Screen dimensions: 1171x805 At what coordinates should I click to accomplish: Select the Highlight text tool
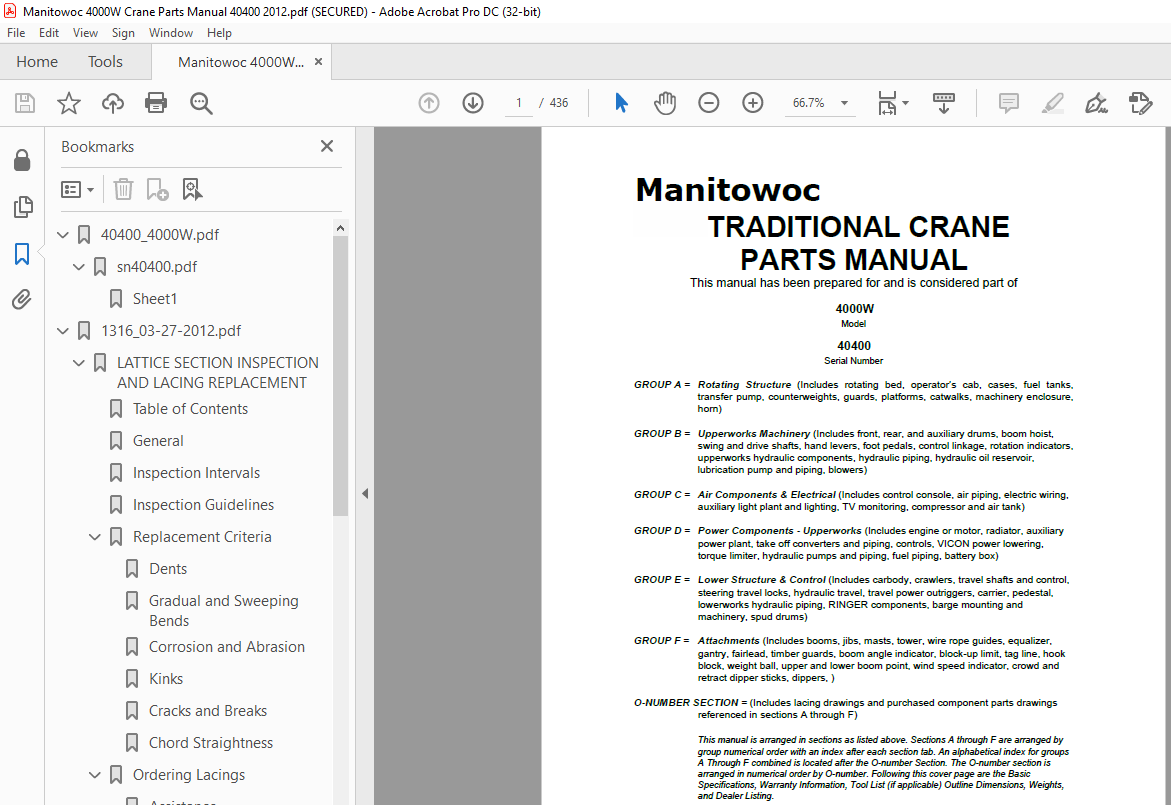click(x=1053, y=103)
